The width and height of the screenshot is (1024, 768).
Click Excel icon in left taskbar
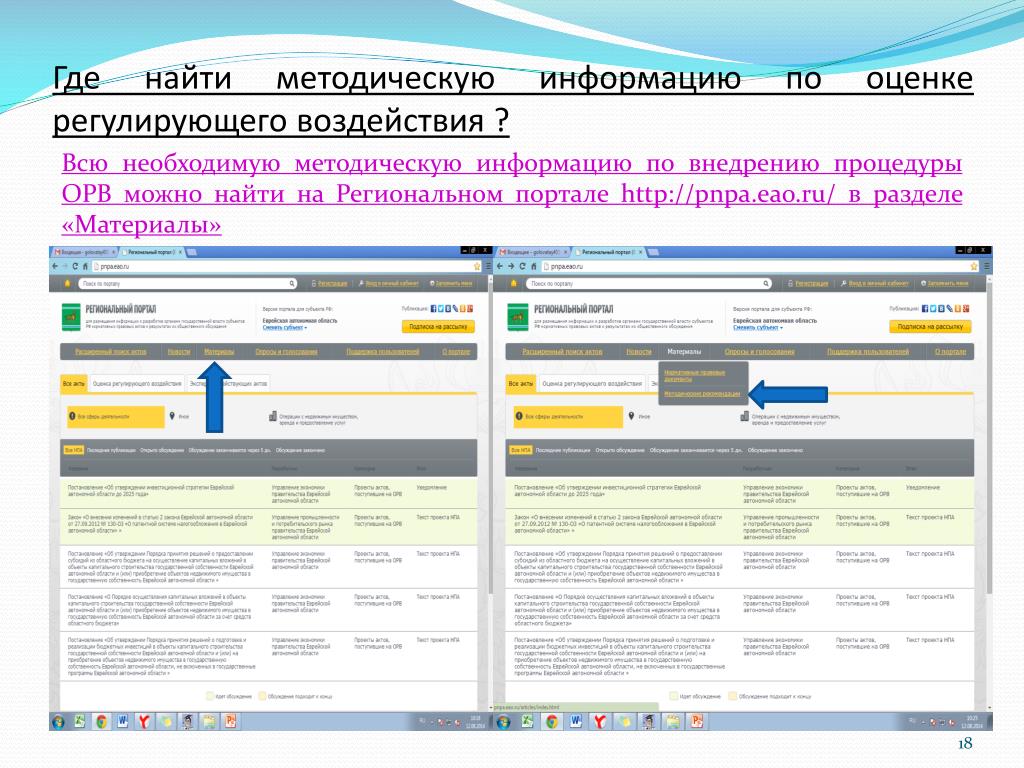coord(80,722)
